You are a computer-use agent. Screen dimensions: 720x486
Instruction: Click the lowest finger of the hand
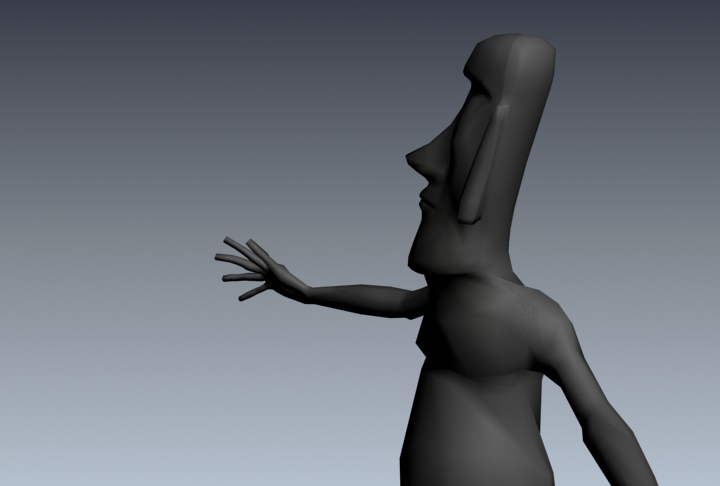point(252,294)
